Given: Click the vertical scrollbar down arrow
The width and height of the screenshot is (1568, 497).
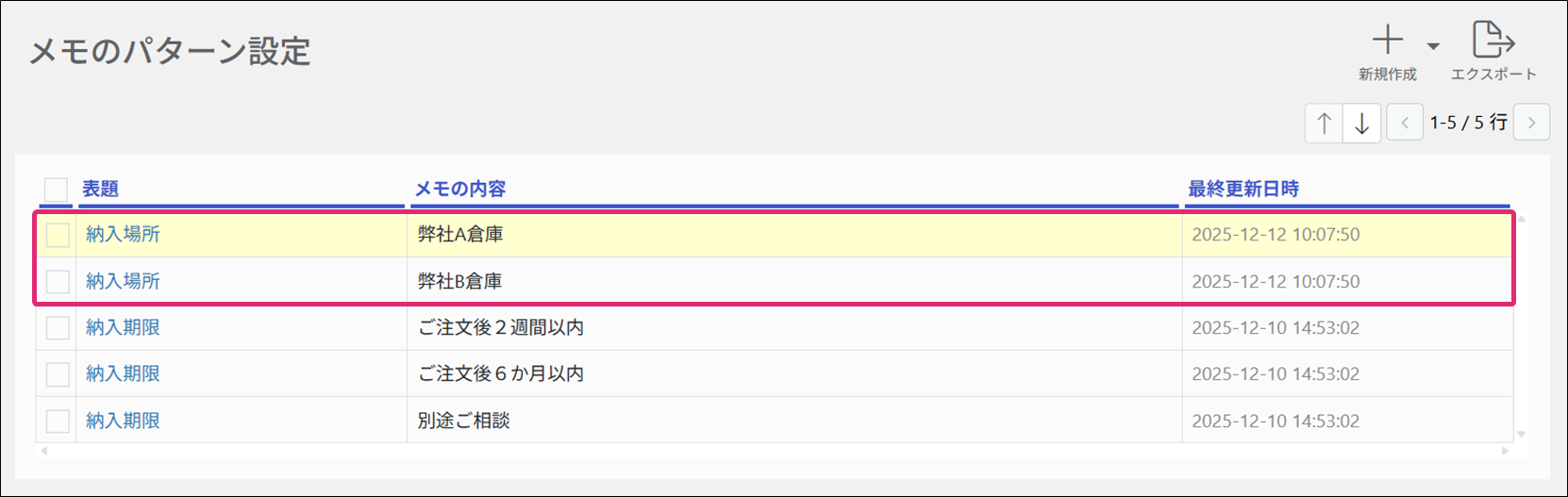Looking at the screenshot, I should coord(1521,435).
